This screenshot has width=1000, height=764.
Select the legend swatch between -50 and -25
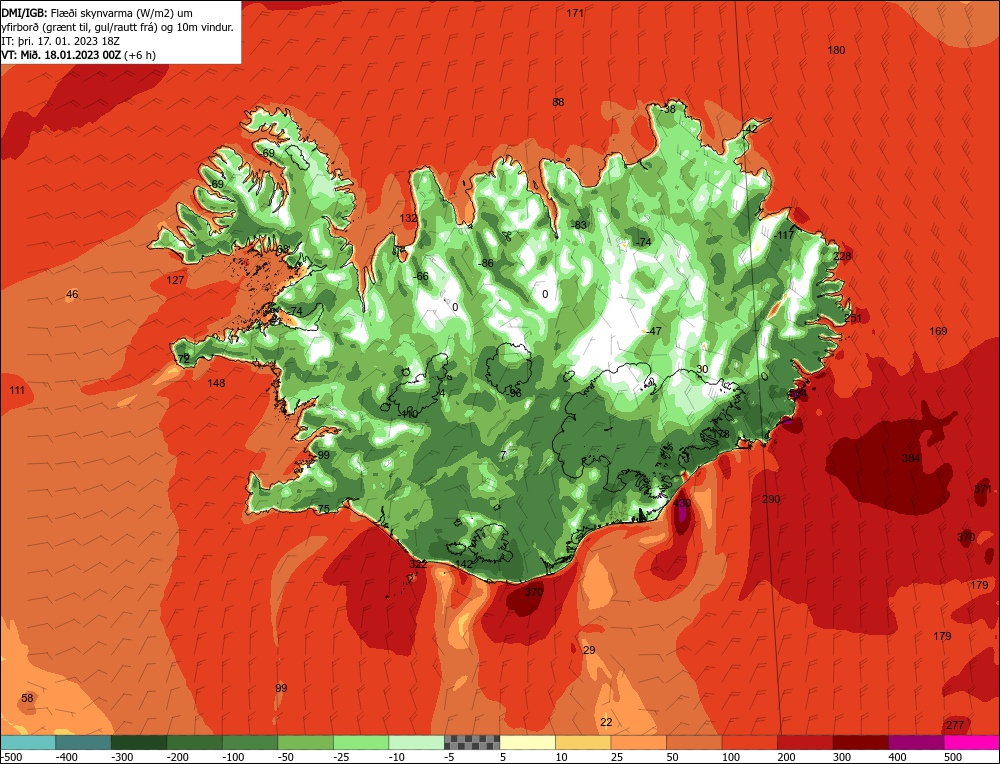coord(305,742)
